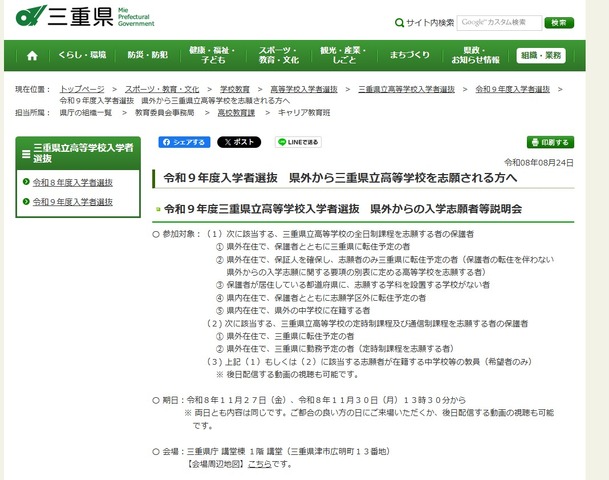The height and width of the screenshot is (480, 609).
Task: Click the キャリア教育班 text
Action: point(304,113)
